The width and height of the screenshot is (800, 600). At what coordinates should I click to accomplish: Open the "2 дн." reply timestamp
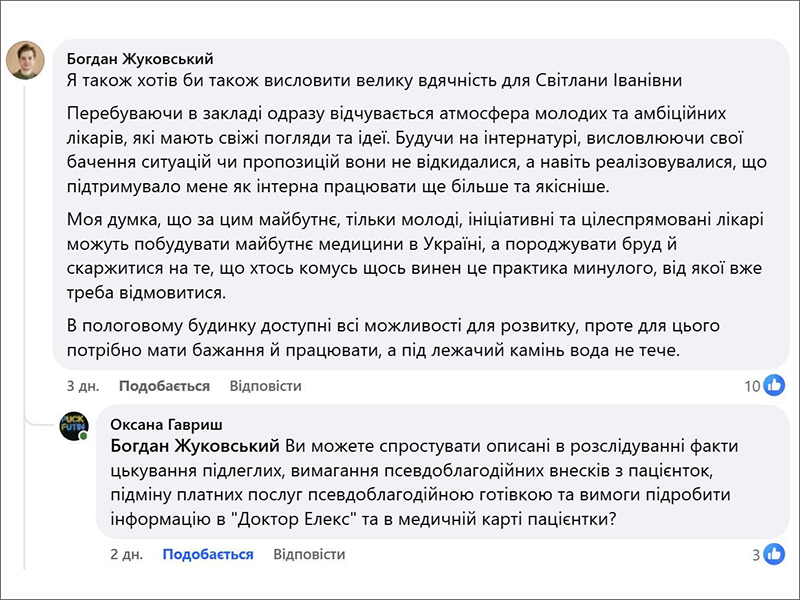(x=125, y=554)
